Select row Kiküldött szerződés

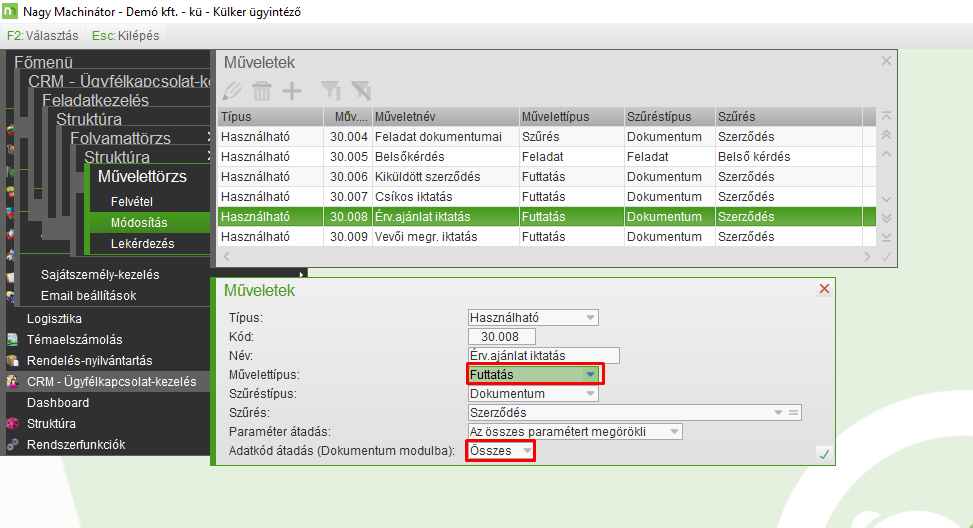point(547,176)
